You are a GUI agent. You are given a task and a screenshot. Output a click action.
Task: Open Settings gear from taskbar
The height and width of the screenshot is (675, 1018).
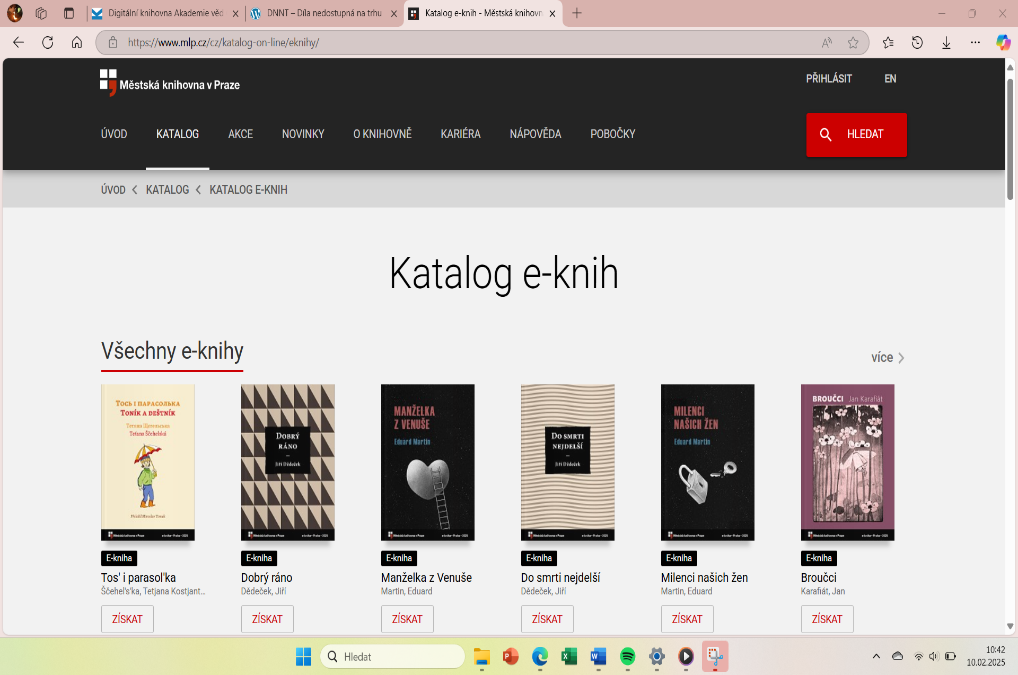pos(656,657)
